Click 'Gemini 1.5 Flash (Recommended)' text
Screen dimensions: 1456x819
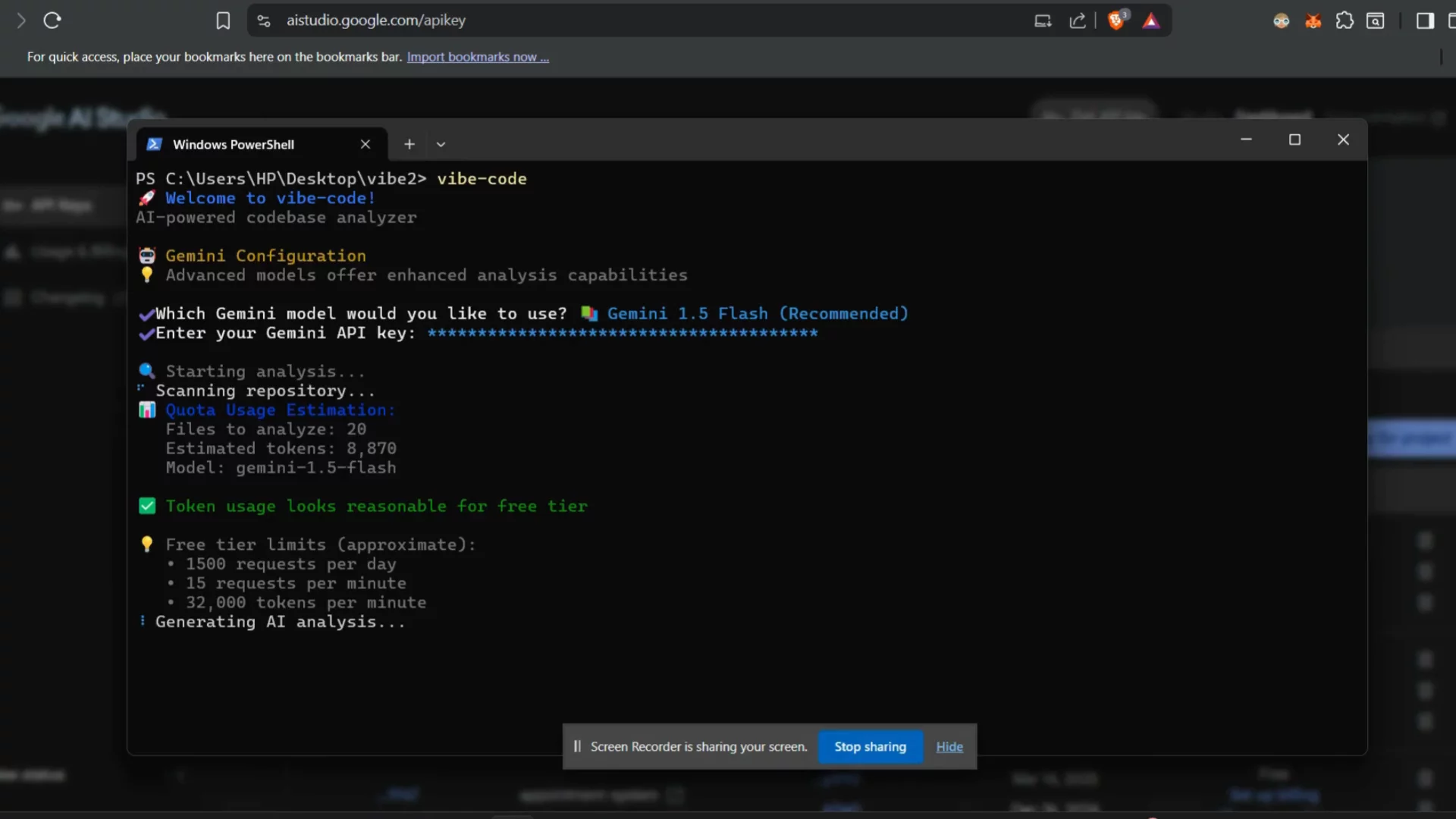[x=758, y=313]
